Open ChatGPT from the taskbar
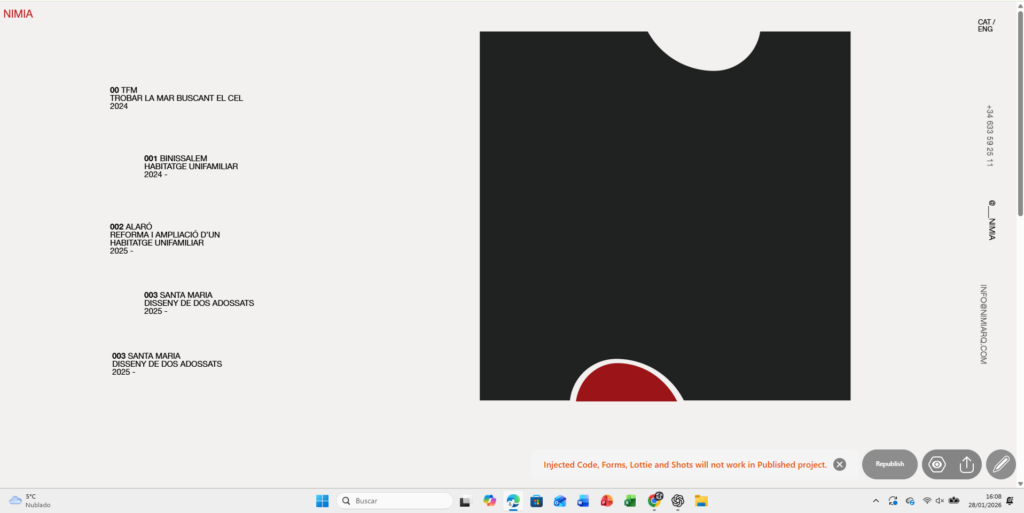The width and height of the screenshot is (1024, 513). 678,501
